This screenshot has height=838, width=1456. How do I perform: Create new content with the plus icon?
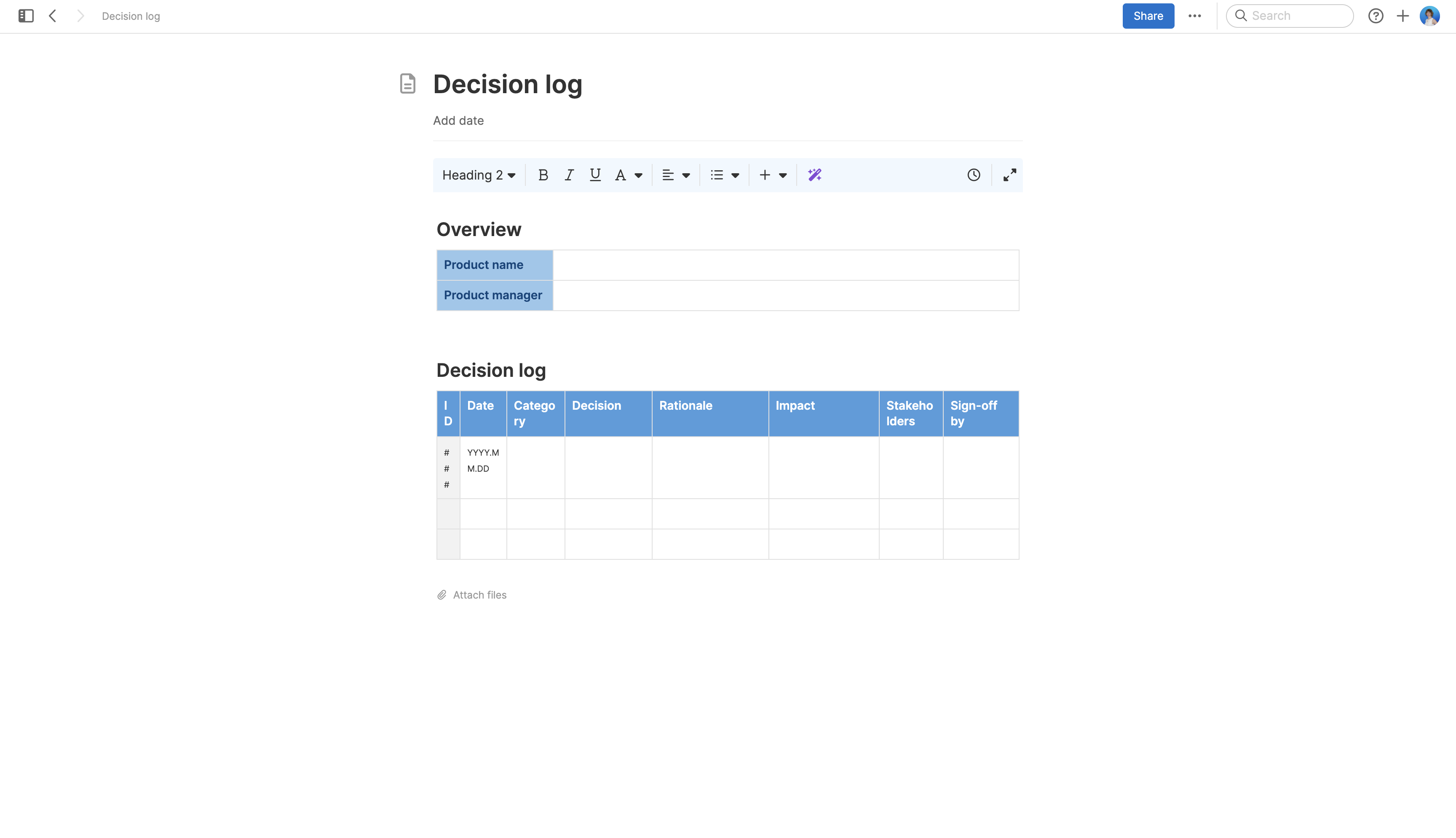coord(1402,16)
